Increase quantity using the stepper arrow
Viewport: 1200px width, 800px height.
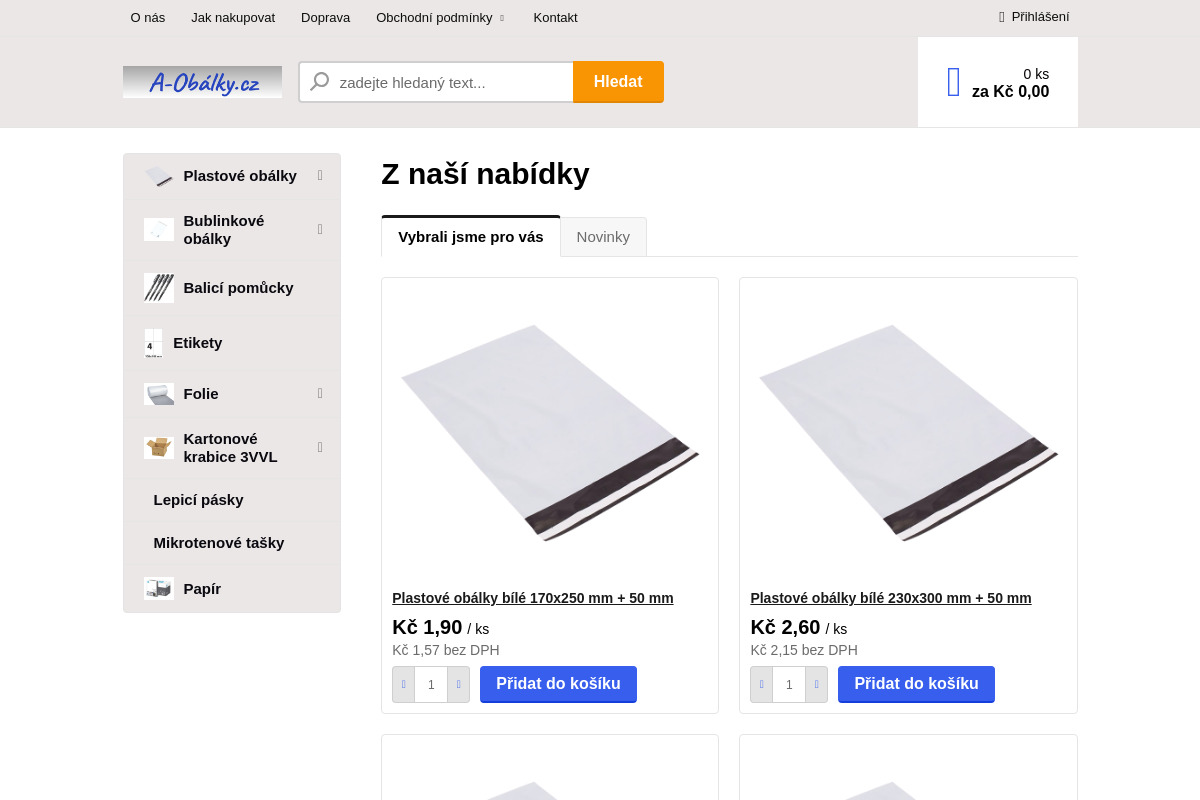tap(458, 684)
